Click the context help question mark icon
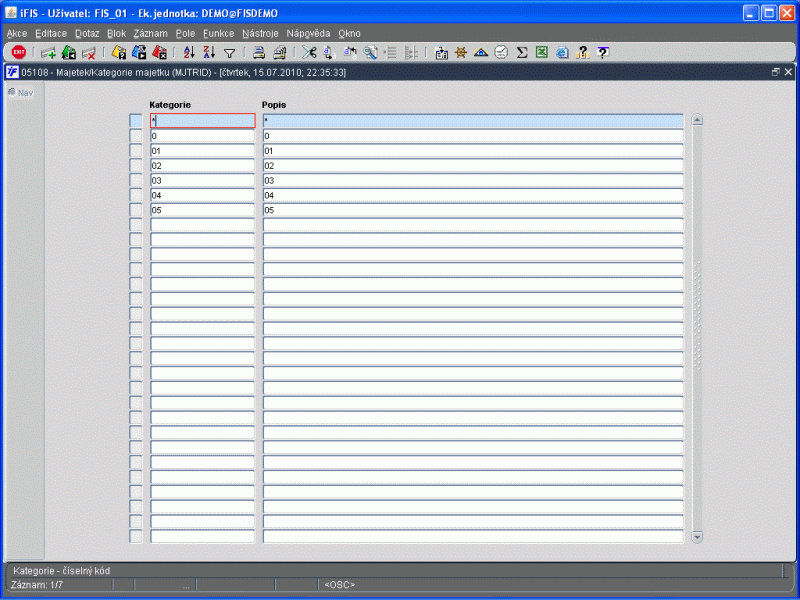Screen dimensions: 800x600 [x=603, y=52]
